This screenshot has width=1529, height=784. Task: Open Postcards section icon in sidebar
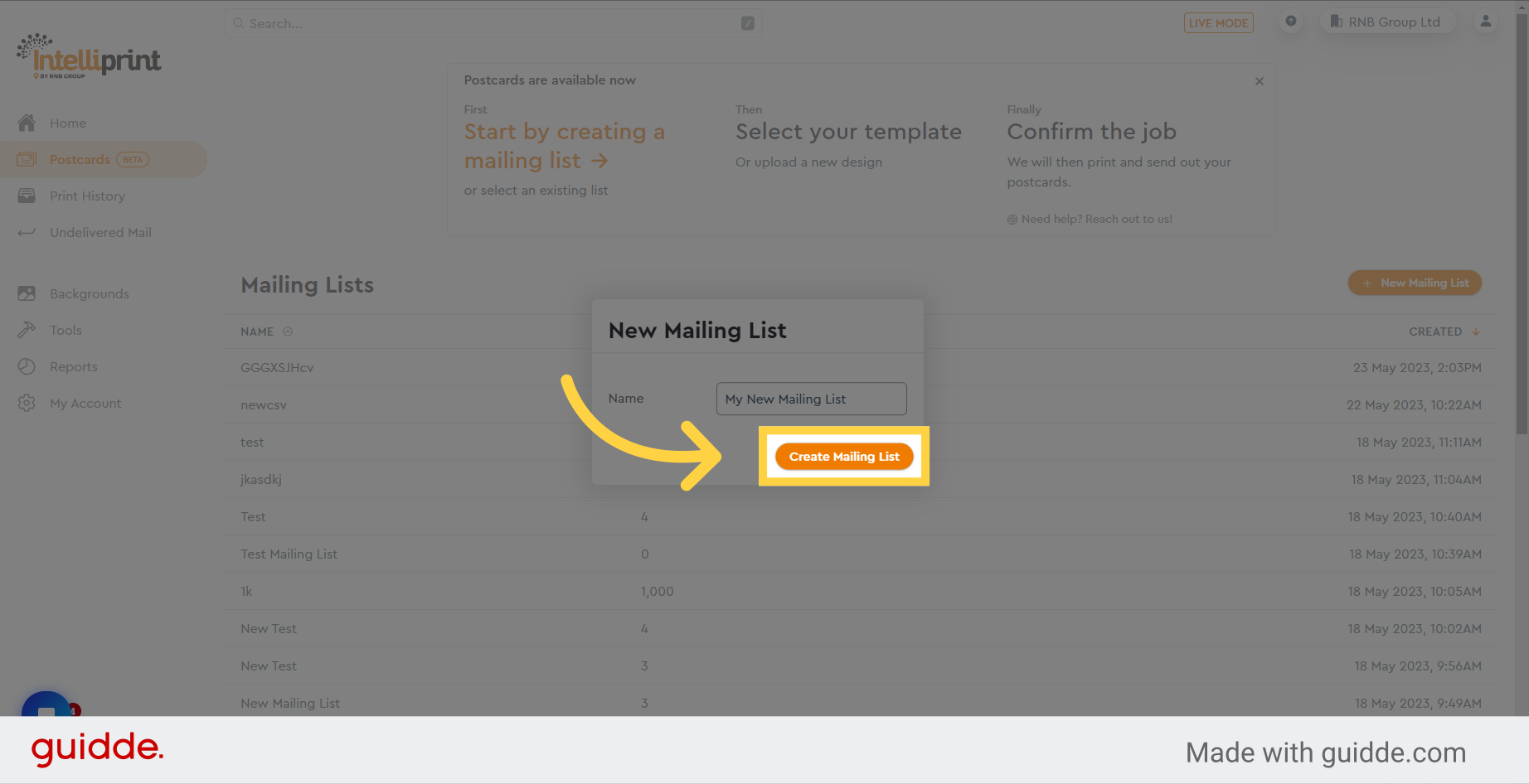[x=27, y=159]
